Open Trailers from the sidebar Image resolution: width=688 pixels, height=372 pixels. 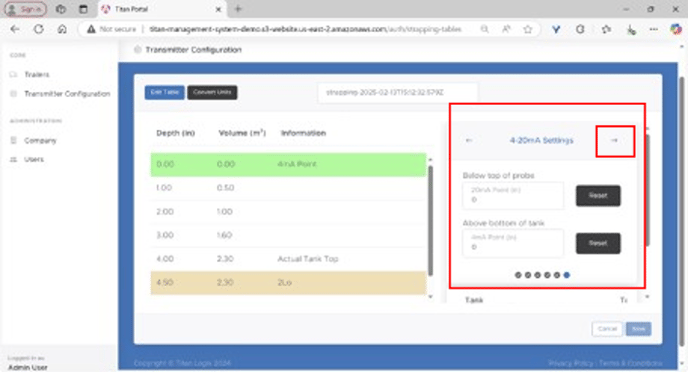coord(37,75)
